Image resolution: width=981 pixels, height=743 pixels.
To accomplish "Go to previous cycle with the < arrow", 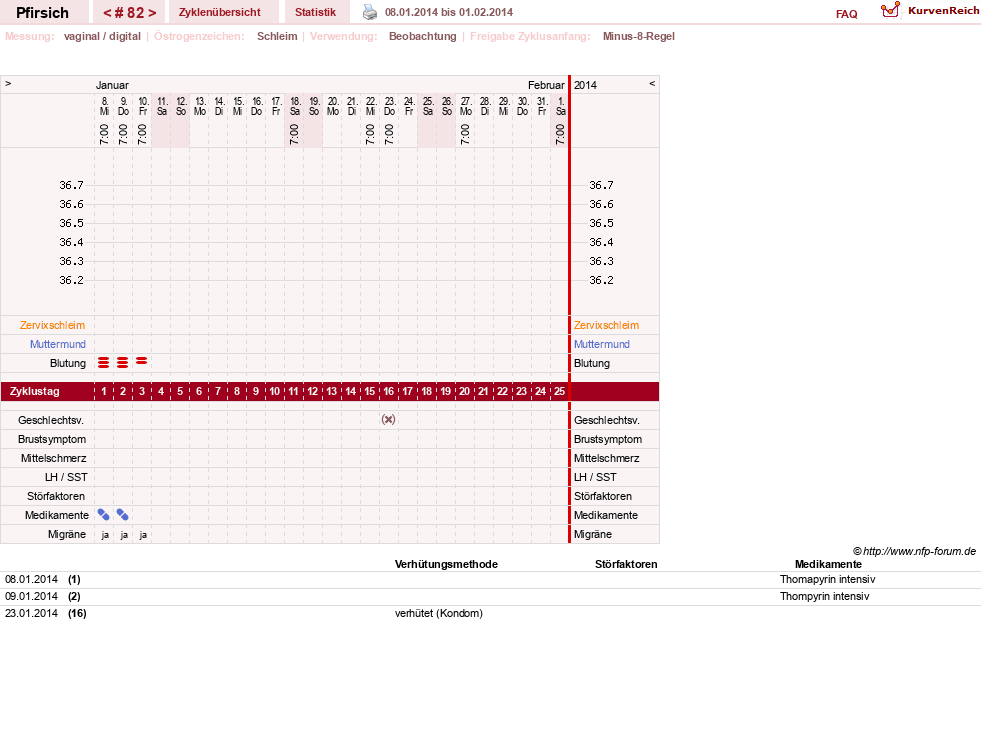I will click(x=107, y=13).
